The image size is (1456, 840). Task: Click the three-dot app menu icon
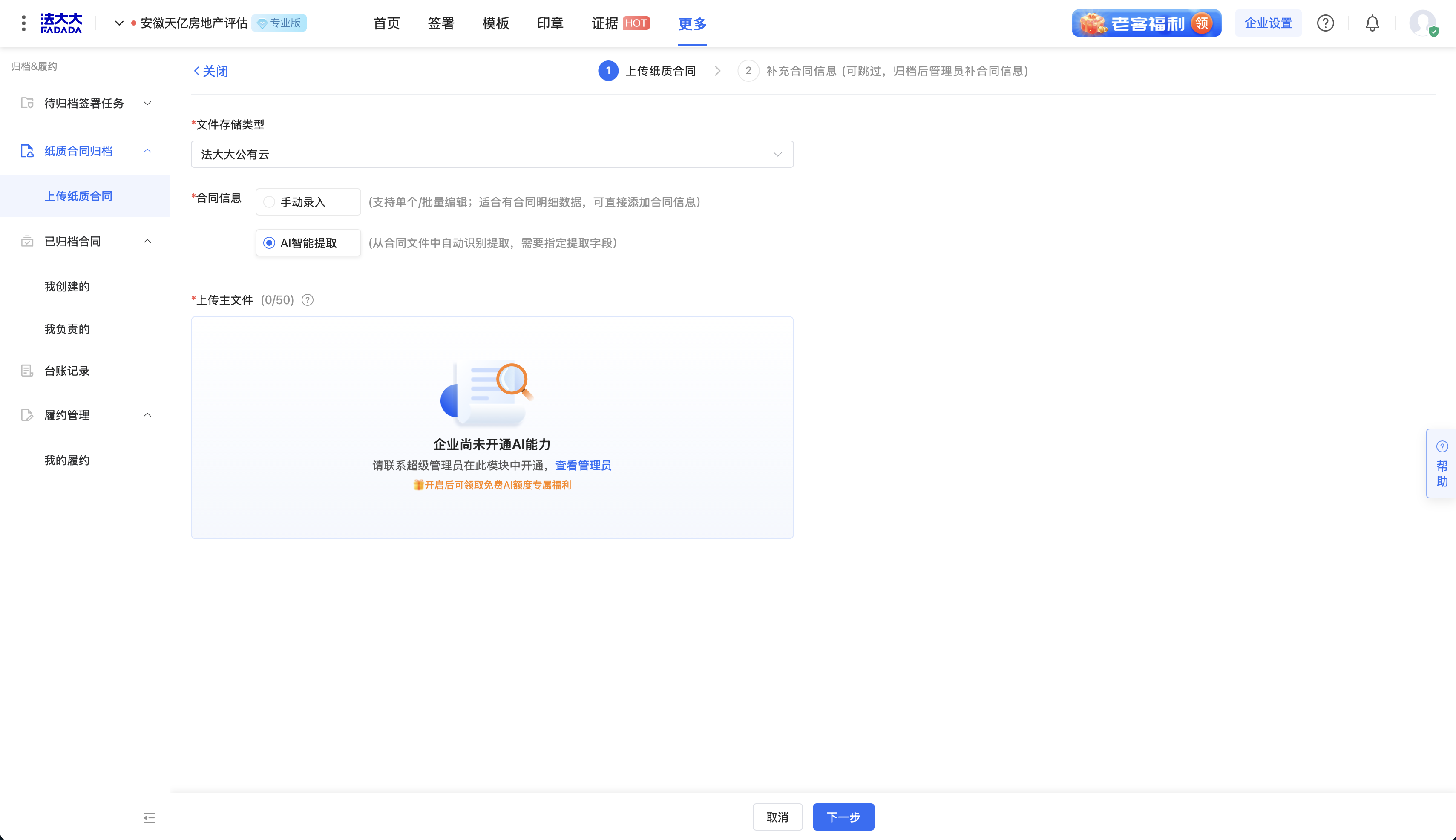point(24,23)
